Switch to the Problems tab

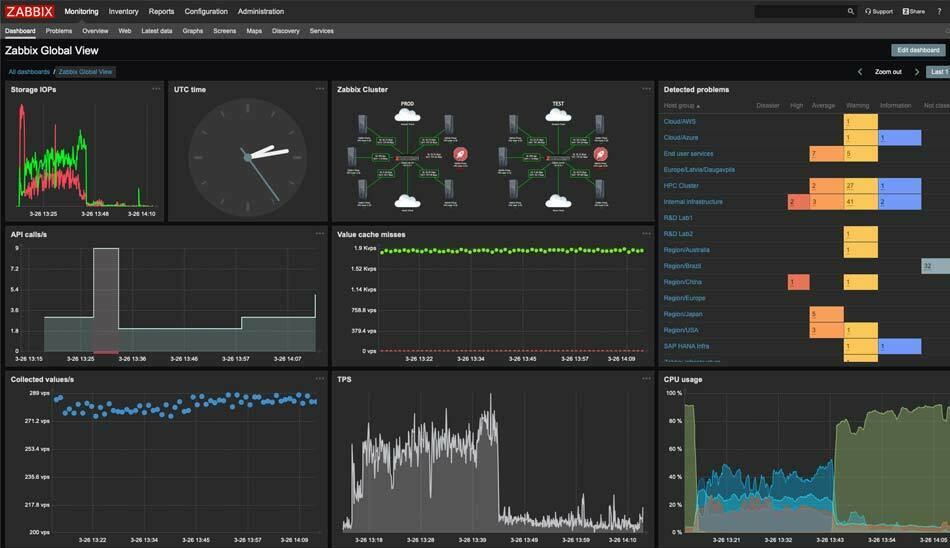coord(59,31)
